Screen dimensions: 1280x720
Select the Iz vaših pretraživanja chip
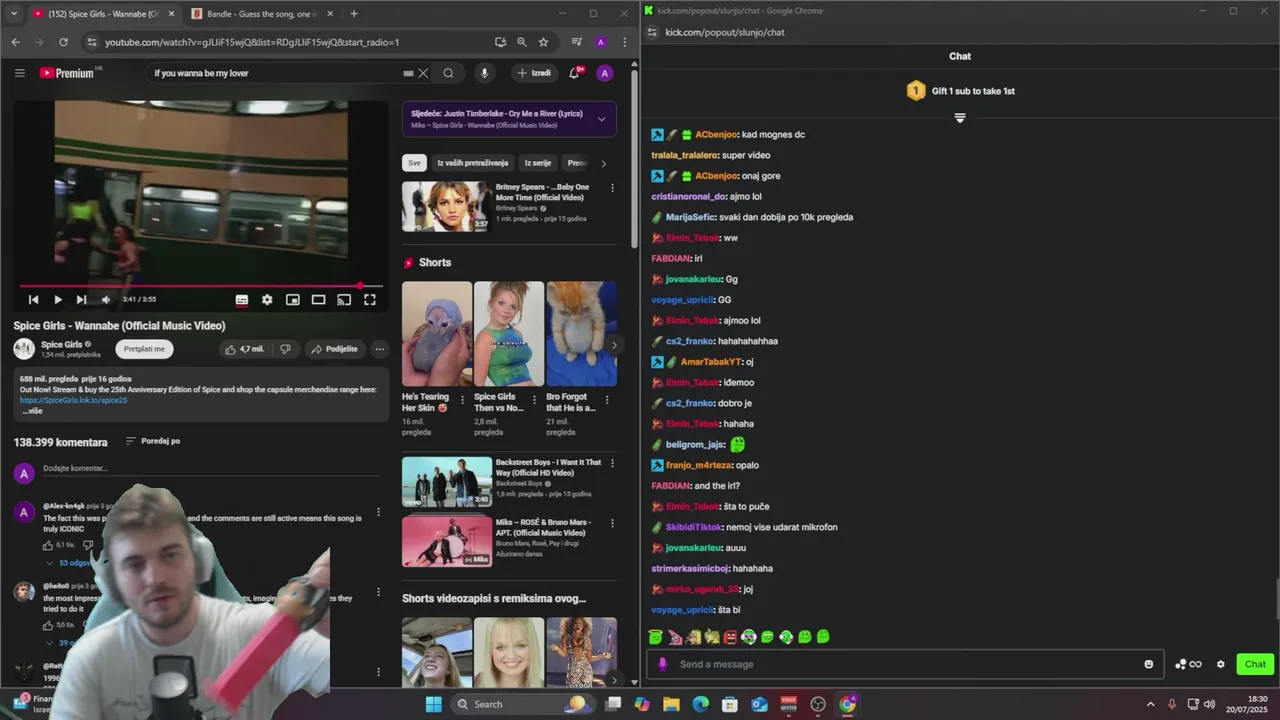[x=473, y=163]
